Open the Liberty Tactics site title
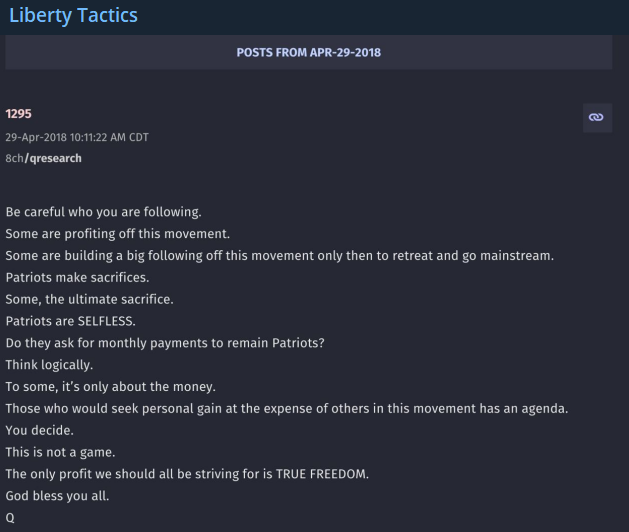629x532 pixels. click(x=73, y=16)
